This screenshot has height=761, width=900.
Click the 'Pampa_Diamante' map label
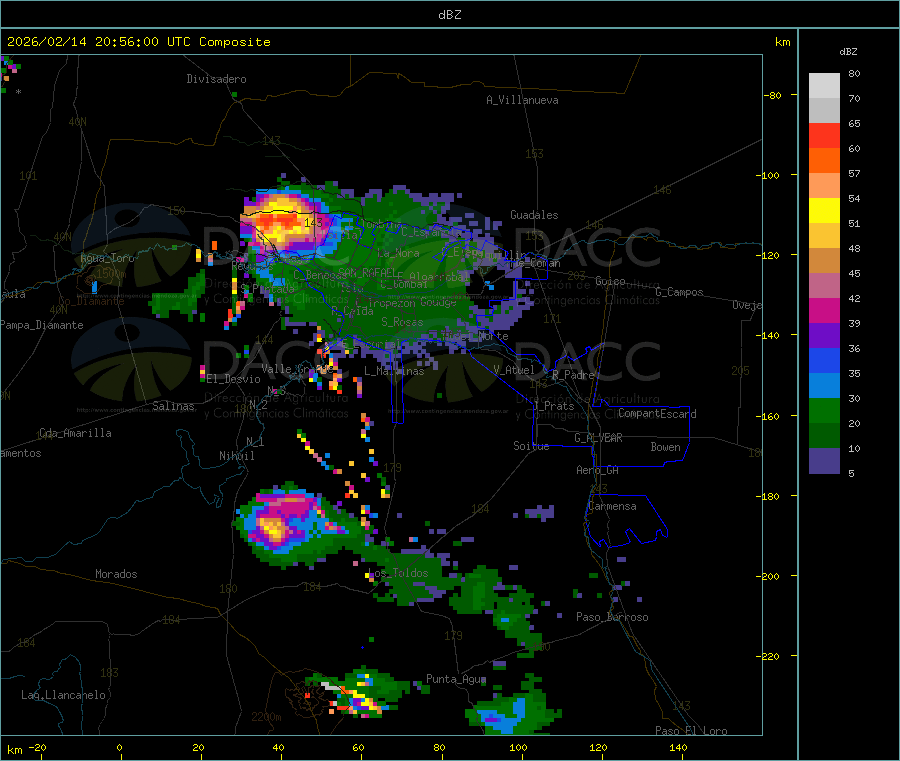coord(42,325)
